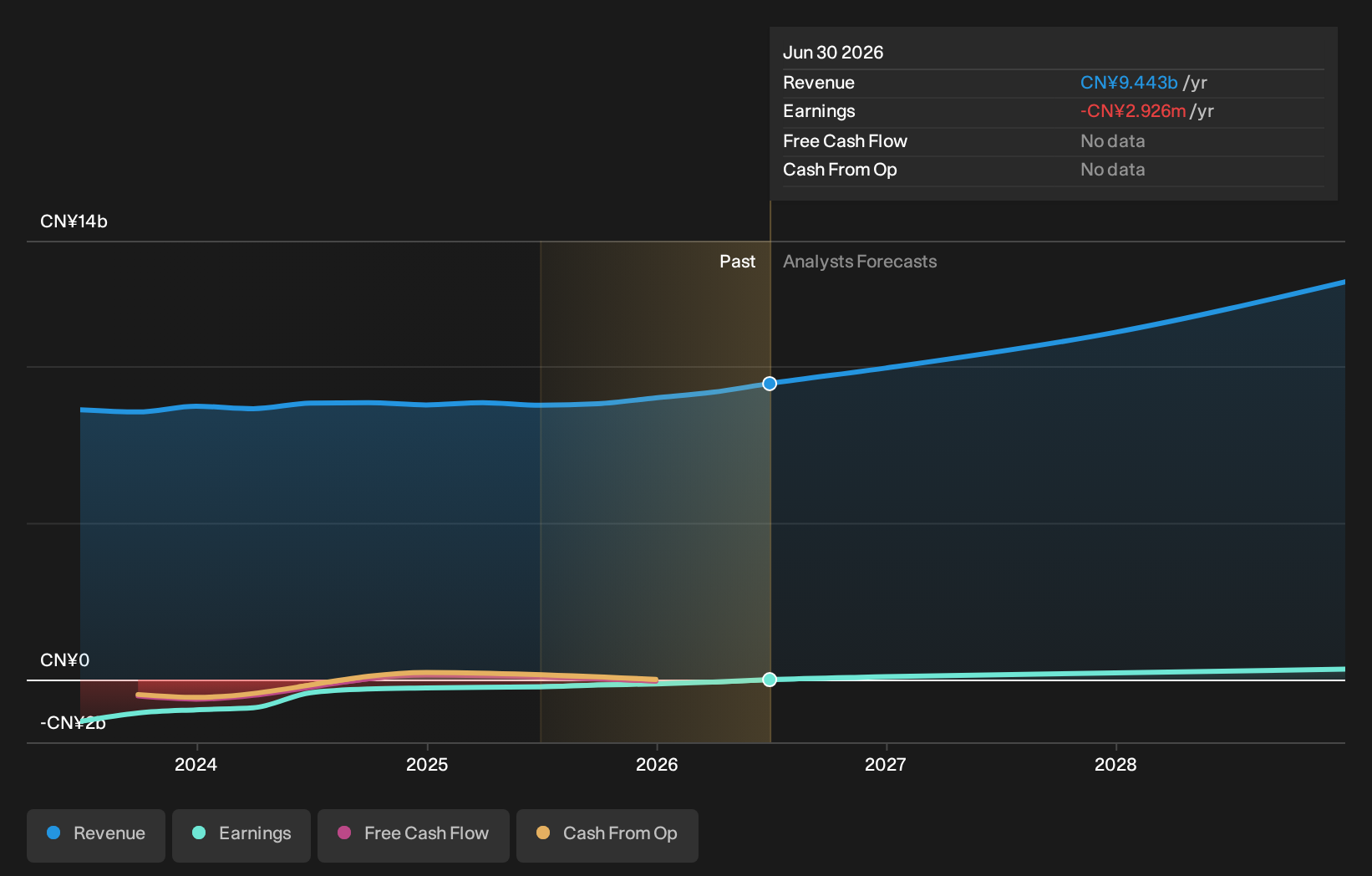Click the 2028 x-axis label
1372x876 pixels.
click(1115, 765)
